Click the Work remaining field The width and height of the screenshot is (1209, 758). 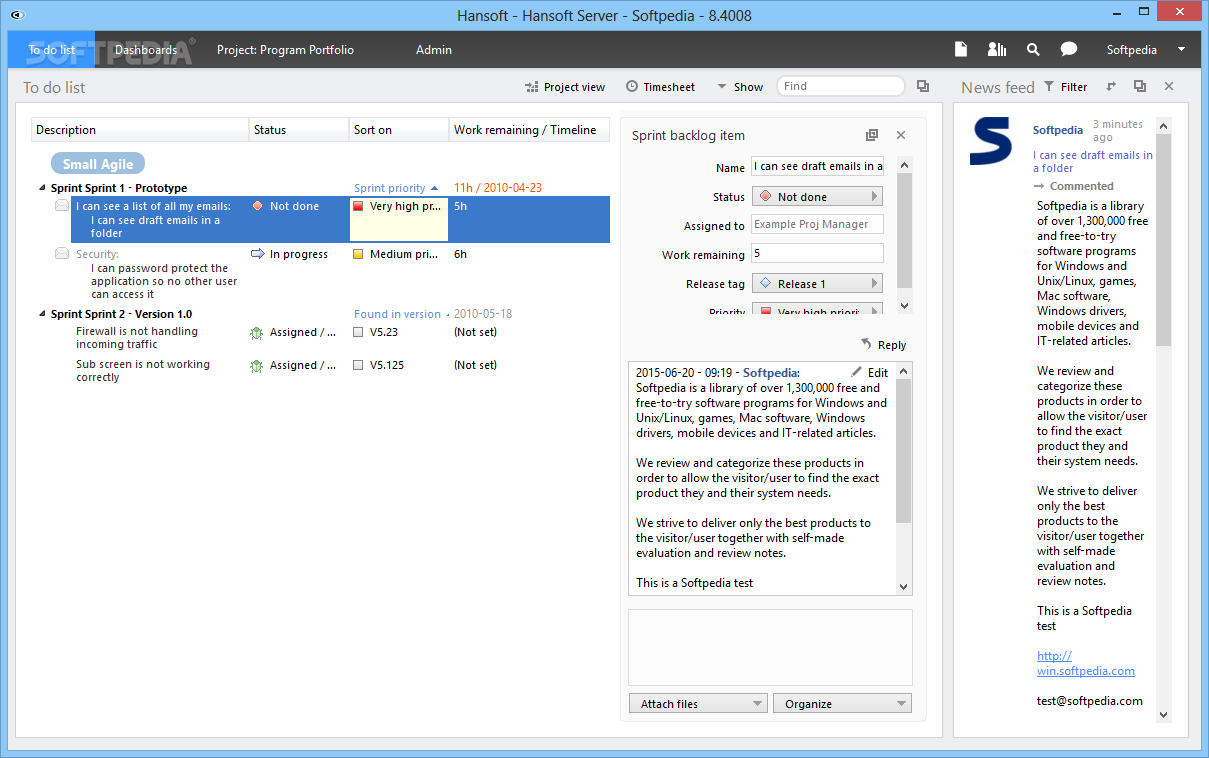coord(818,254)
